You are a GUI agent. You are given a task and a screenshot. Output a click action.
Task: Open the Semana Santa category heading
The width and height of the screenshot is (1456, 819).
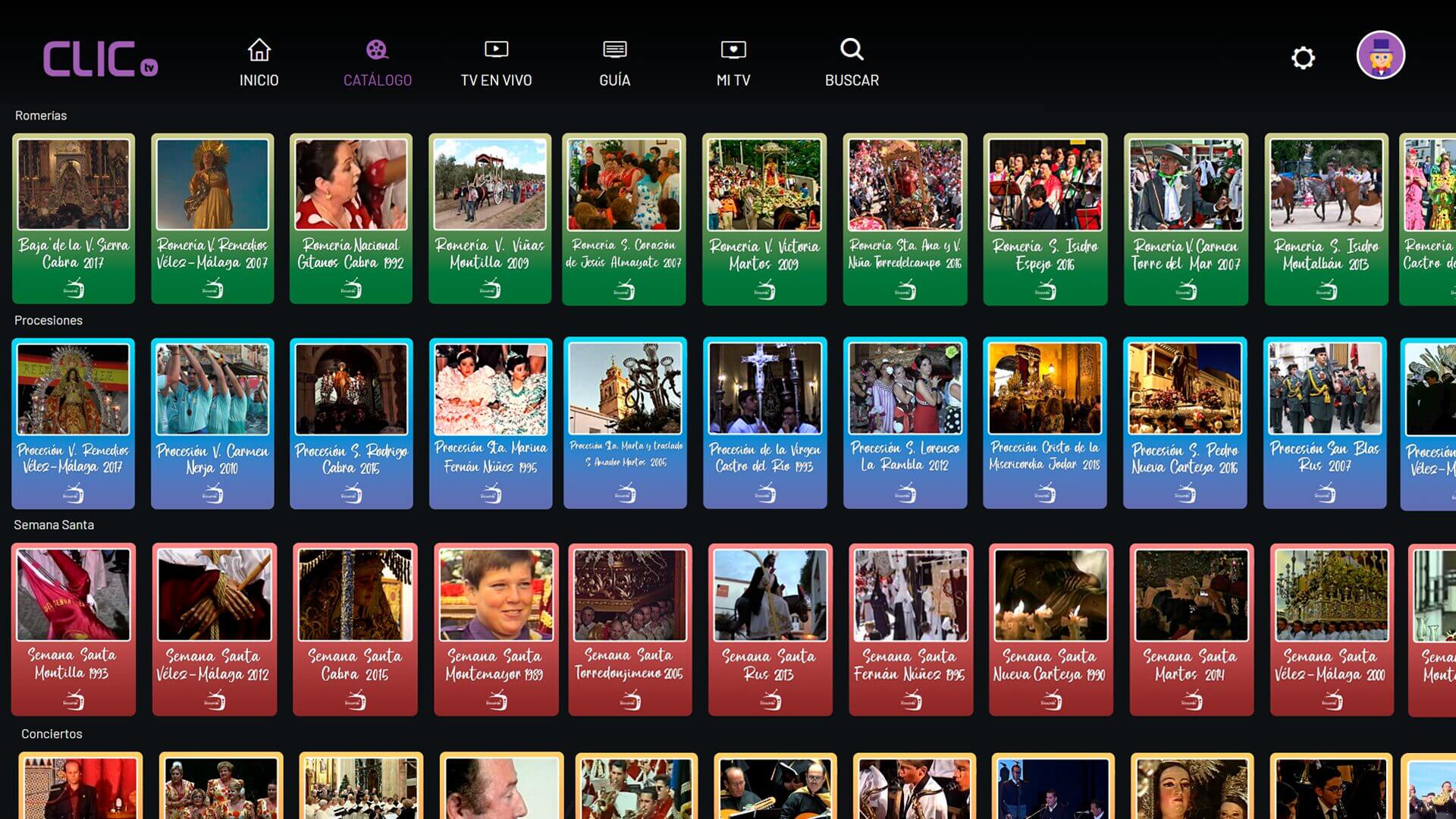54,525
